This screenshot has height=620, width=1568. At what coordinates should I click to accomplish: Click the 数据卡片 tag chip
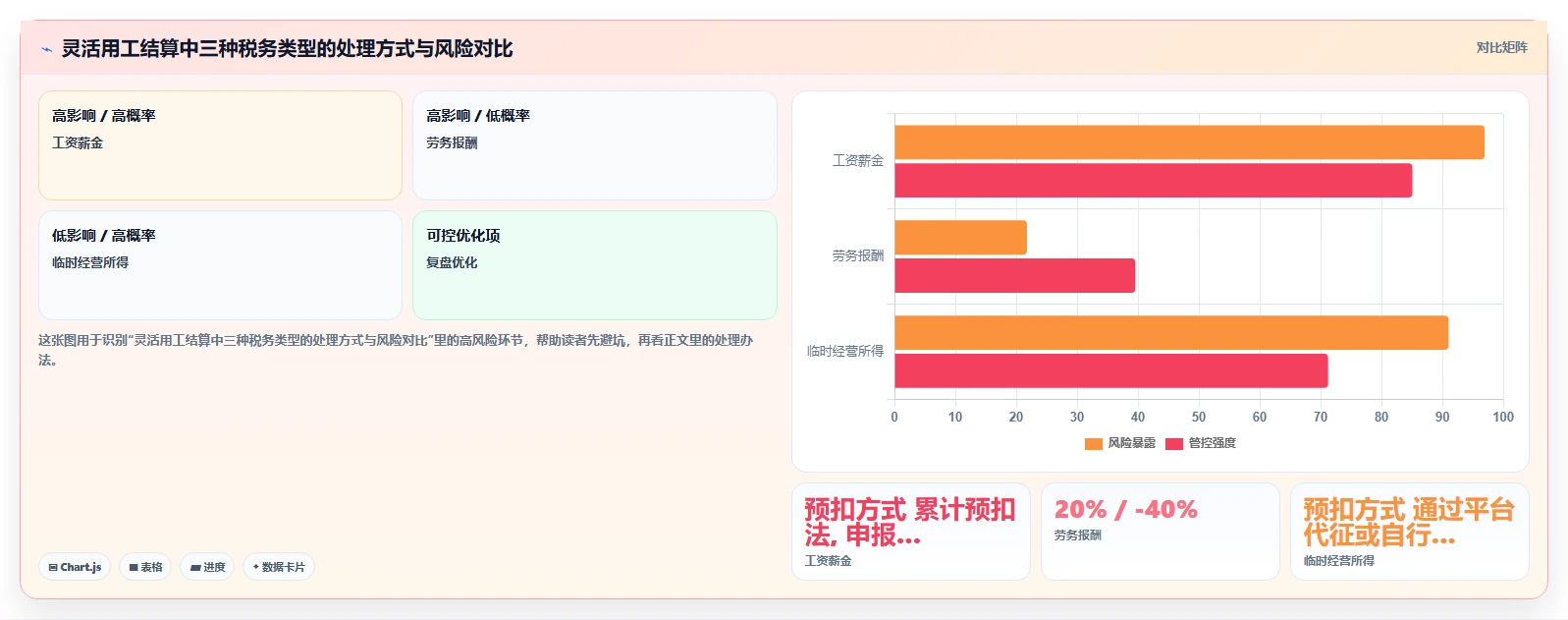pyautogui.click(x=279, y=567)
